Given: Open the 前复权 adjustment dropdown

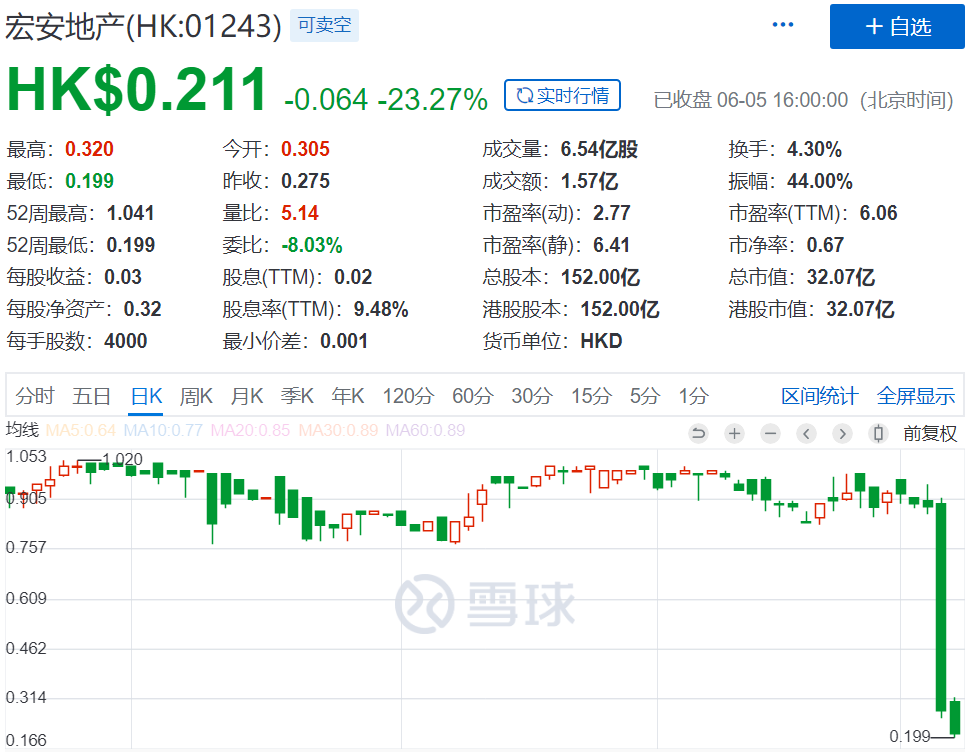Looking at the screenshot, I should (929, 433).
